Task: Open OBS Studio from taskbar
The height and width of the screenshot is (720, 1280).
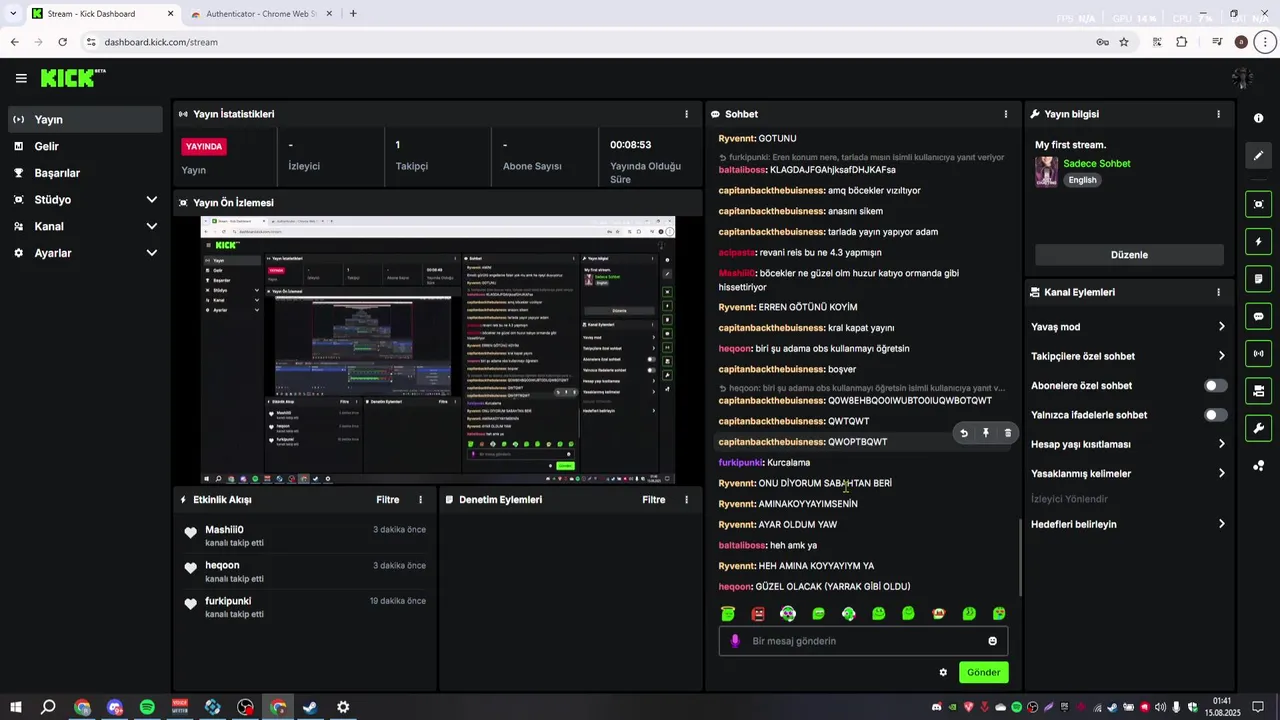Action: click(245, 707)
